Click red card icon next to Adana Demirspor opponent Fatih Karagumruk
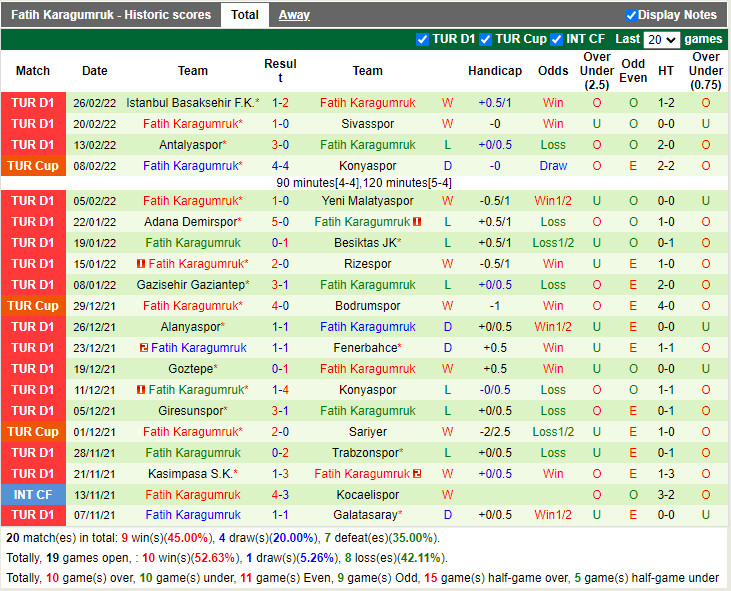The width and height of the screenshot is (731, 591). point(417,222)
